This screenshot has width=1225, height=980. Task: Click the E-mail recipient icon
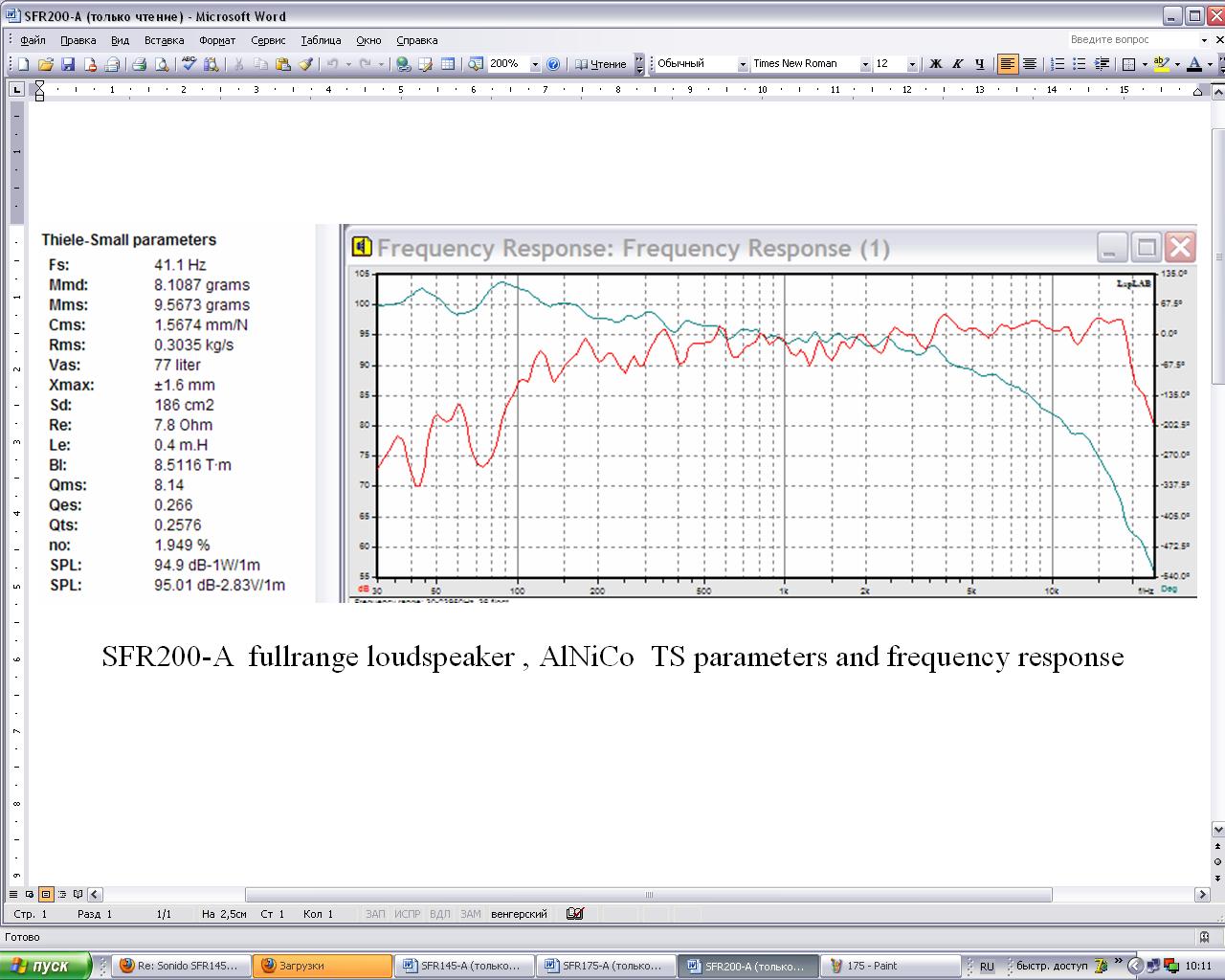point(112,64)
